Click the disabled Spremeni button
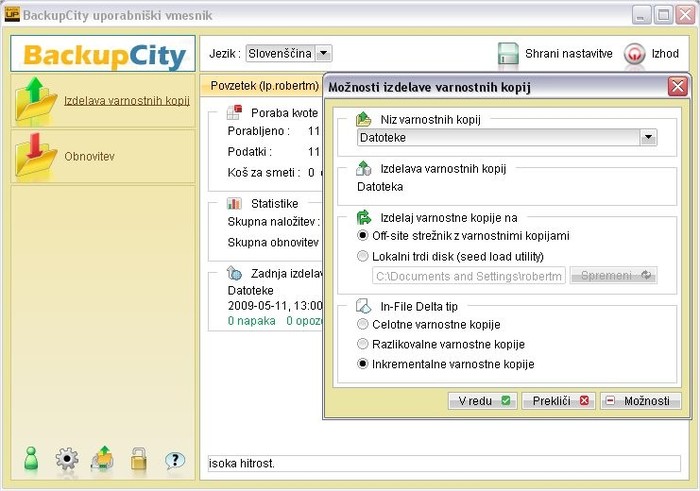Viewport: 700px width, 491px height. click(613, 275)
